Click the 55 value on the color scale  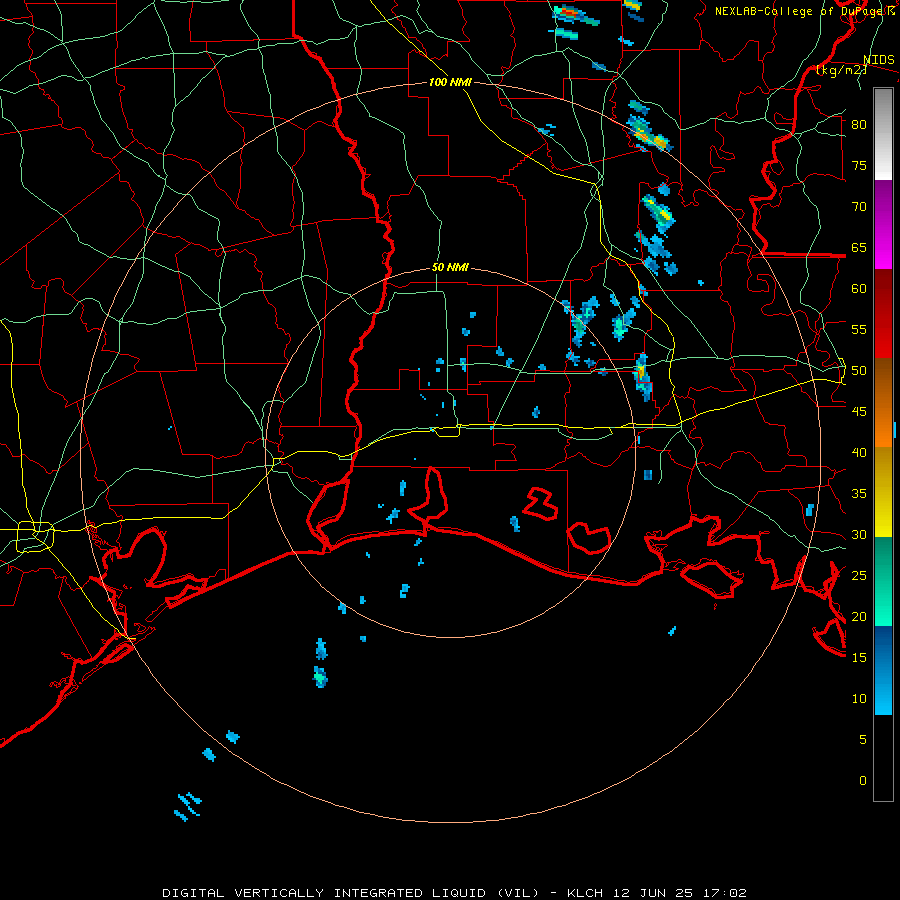859,329
